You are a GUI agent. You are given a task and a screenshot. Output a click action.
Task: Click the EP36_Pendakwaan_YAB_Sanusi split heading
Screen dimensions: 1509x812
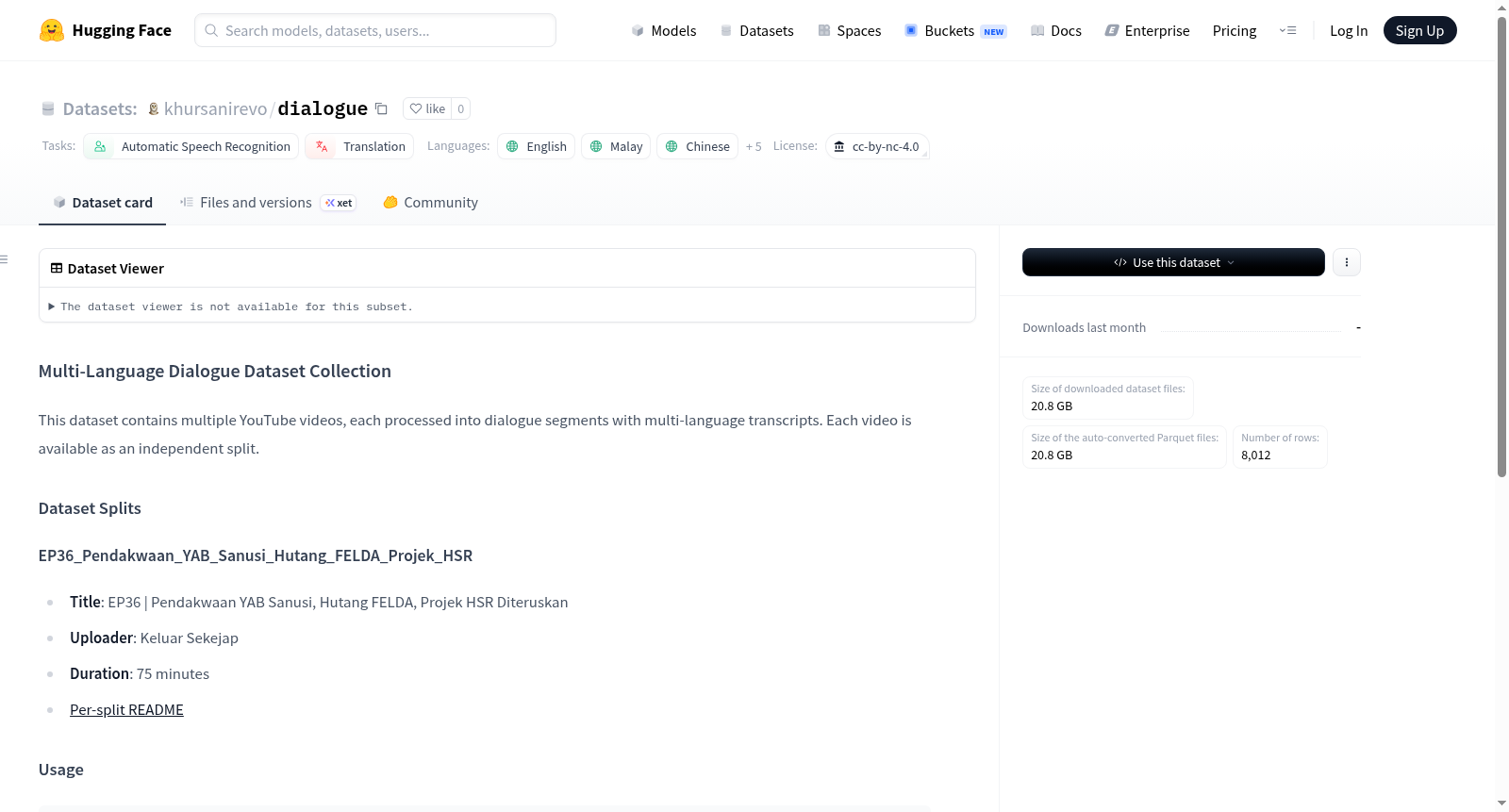[256, 555]
